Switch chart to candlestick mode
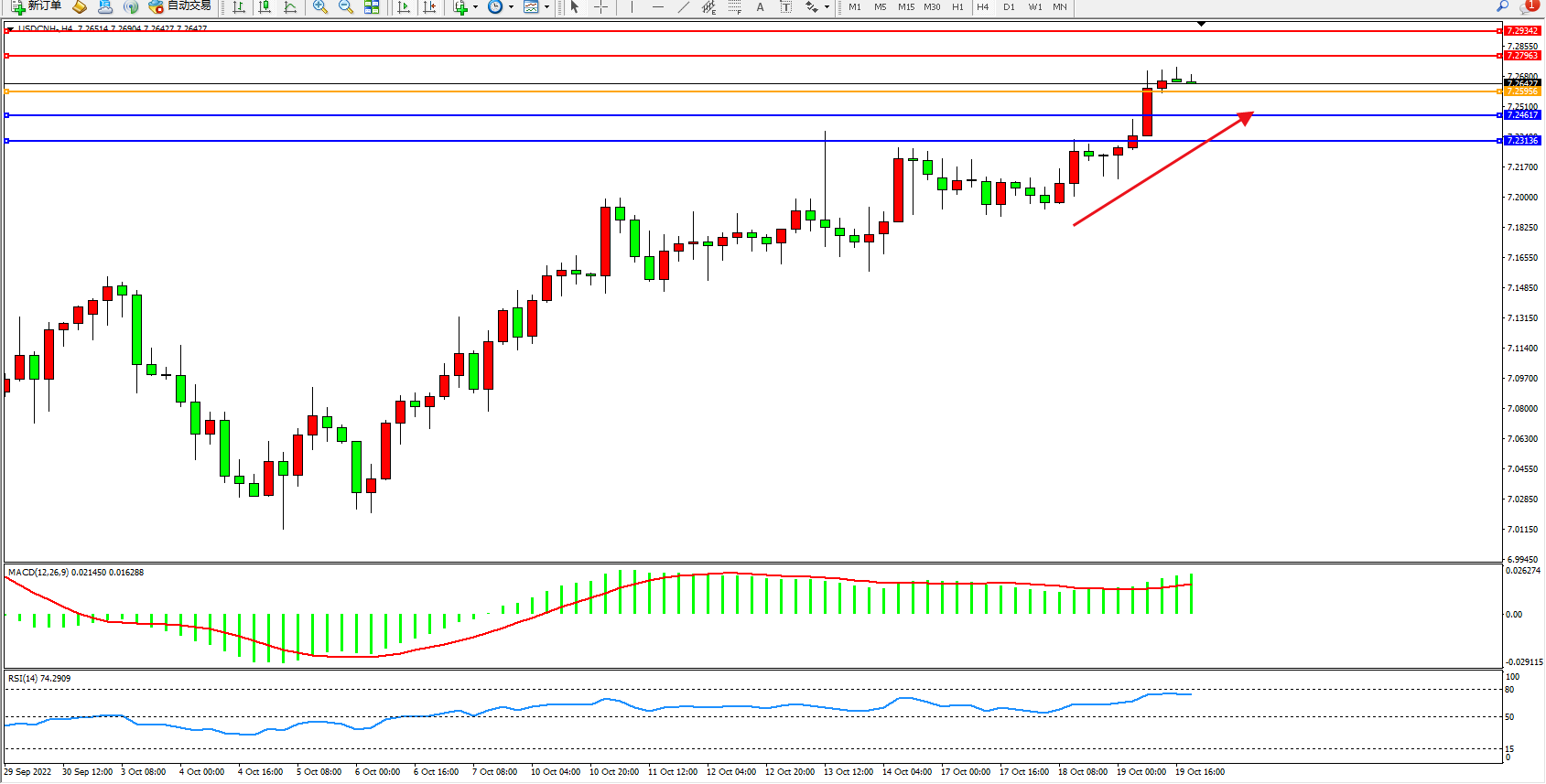The image size is (1546, 784). pos(265,7)
